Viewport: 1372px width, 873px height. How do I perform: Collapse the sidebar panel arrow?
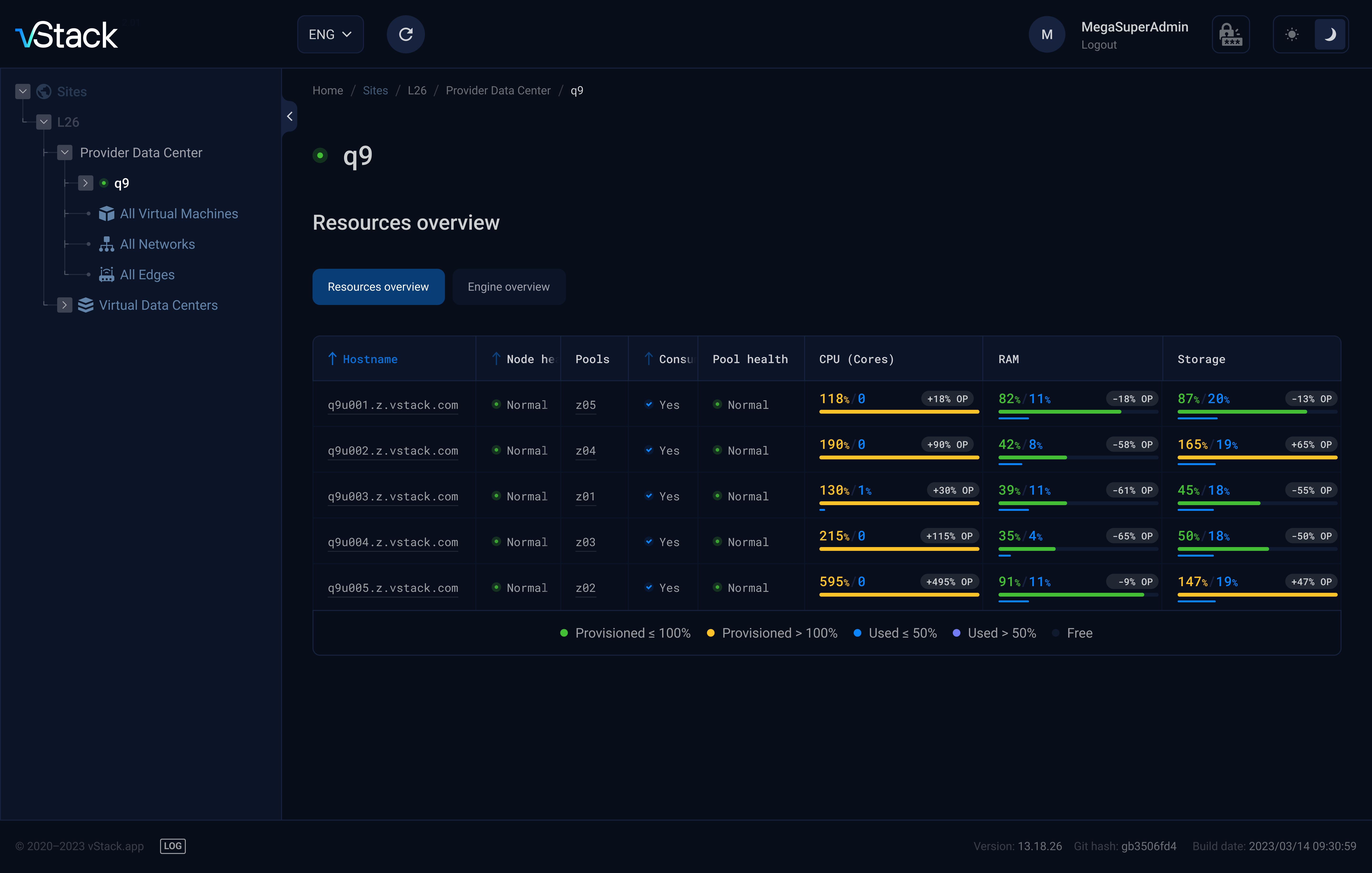[289, 116]
